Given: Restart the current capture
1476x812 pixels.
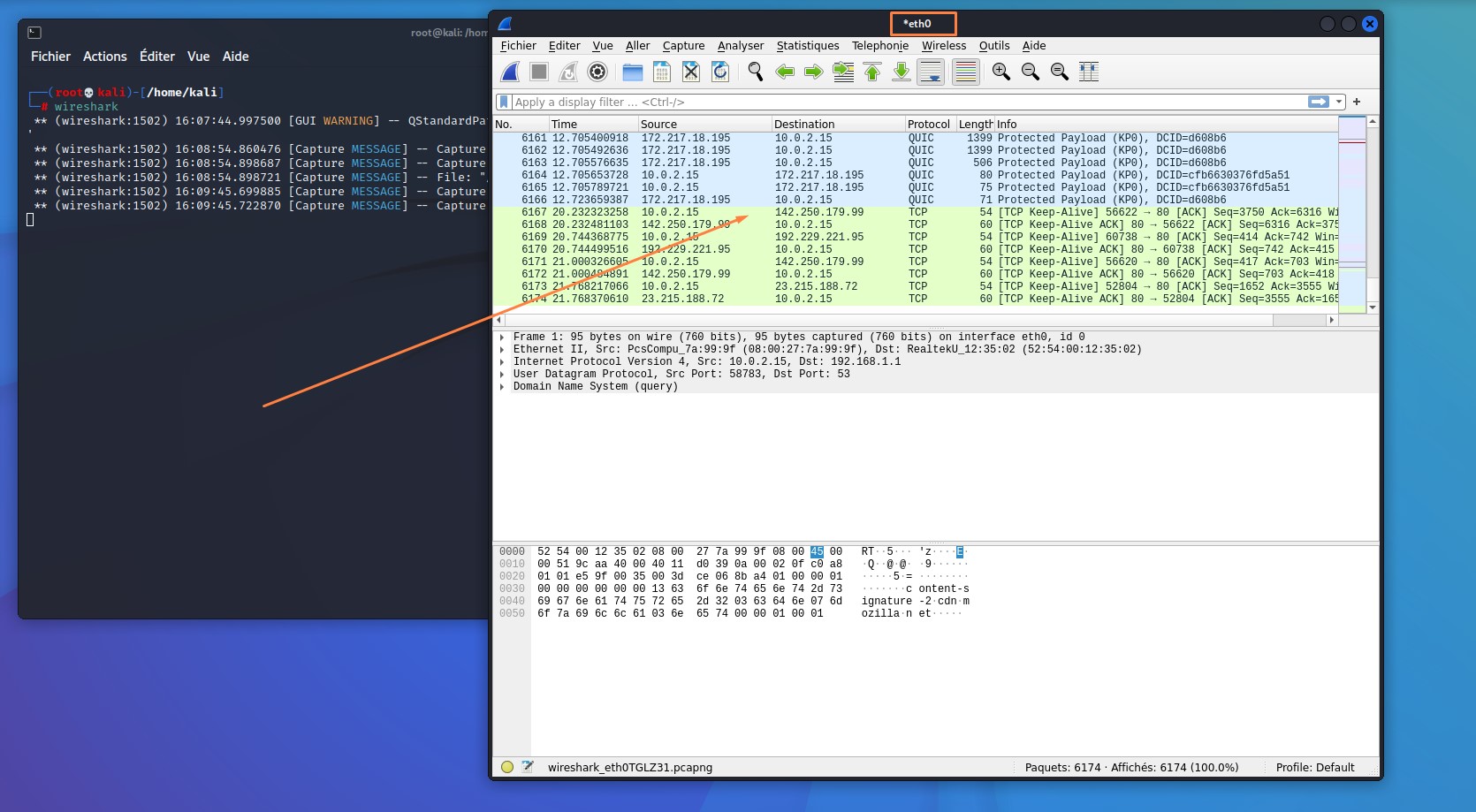Looking at the screenshot, I should (567, 72).
